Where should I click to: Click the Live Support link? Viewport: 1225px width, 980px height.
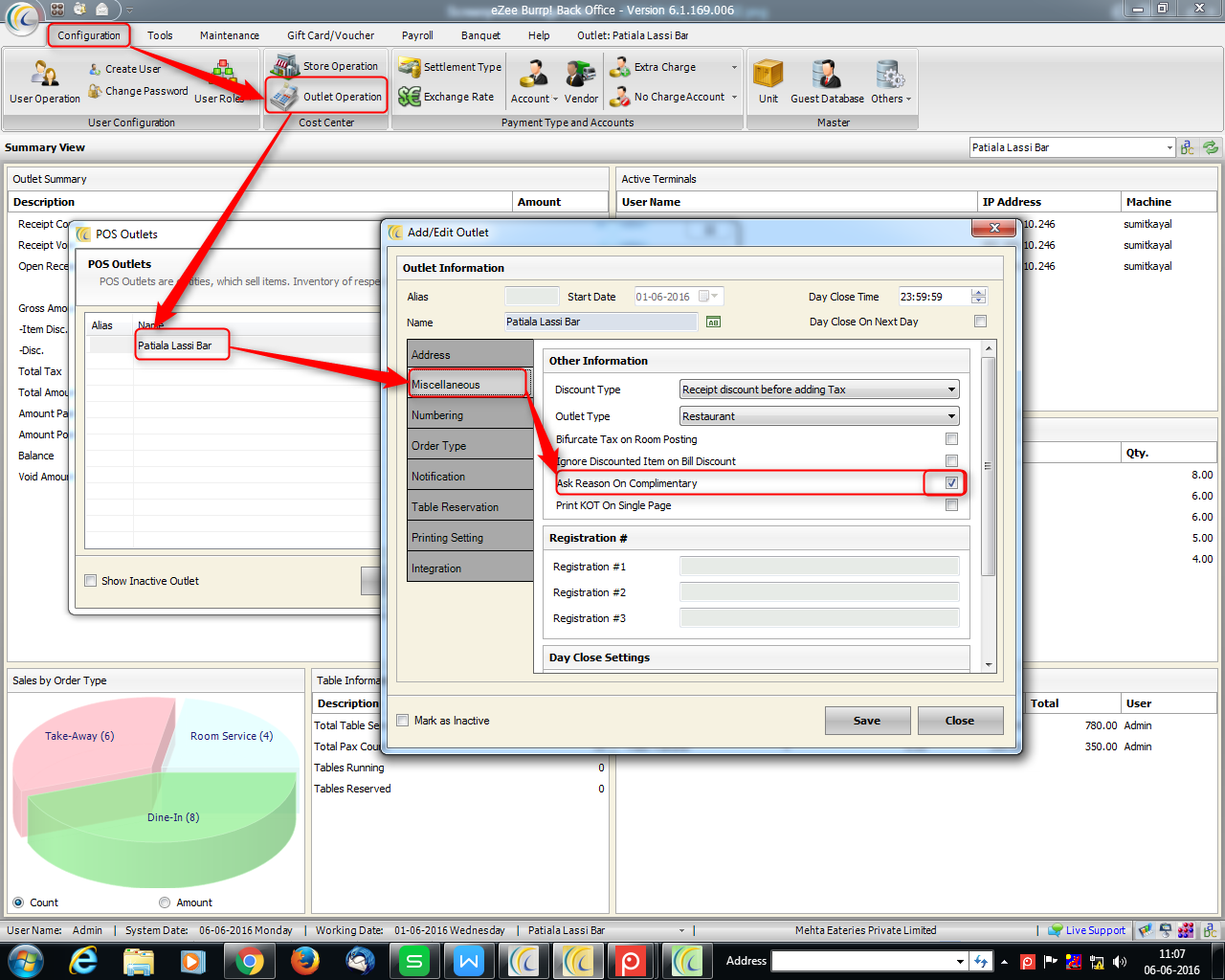coord(1087,930)
